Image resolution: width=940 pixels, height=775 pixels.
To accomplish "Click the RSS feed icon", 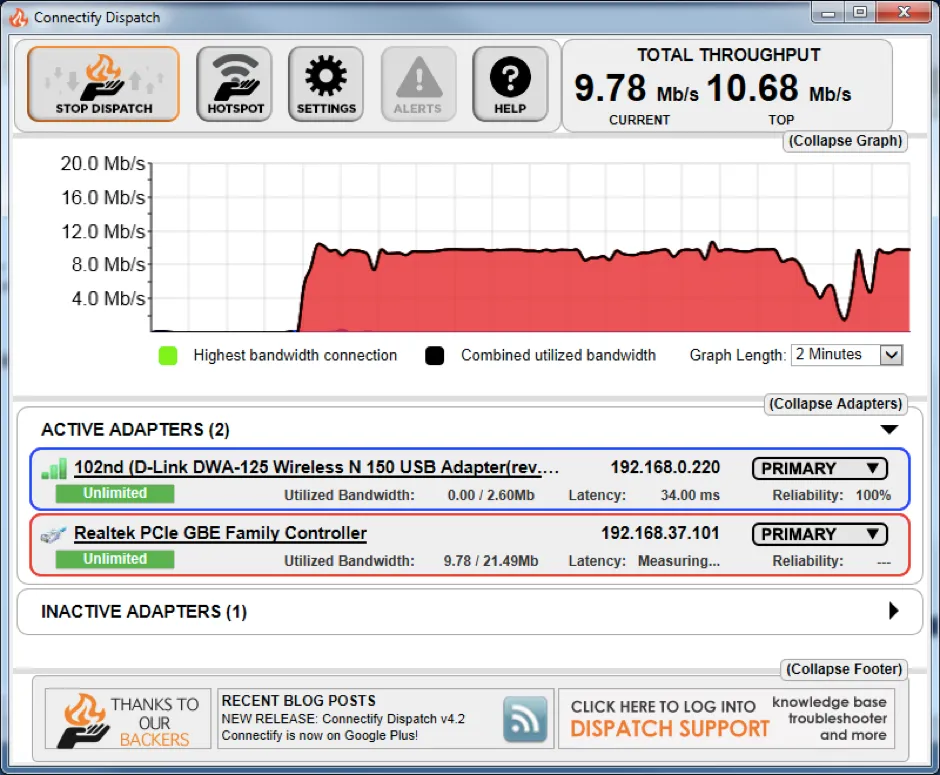I will click(525, 719).
